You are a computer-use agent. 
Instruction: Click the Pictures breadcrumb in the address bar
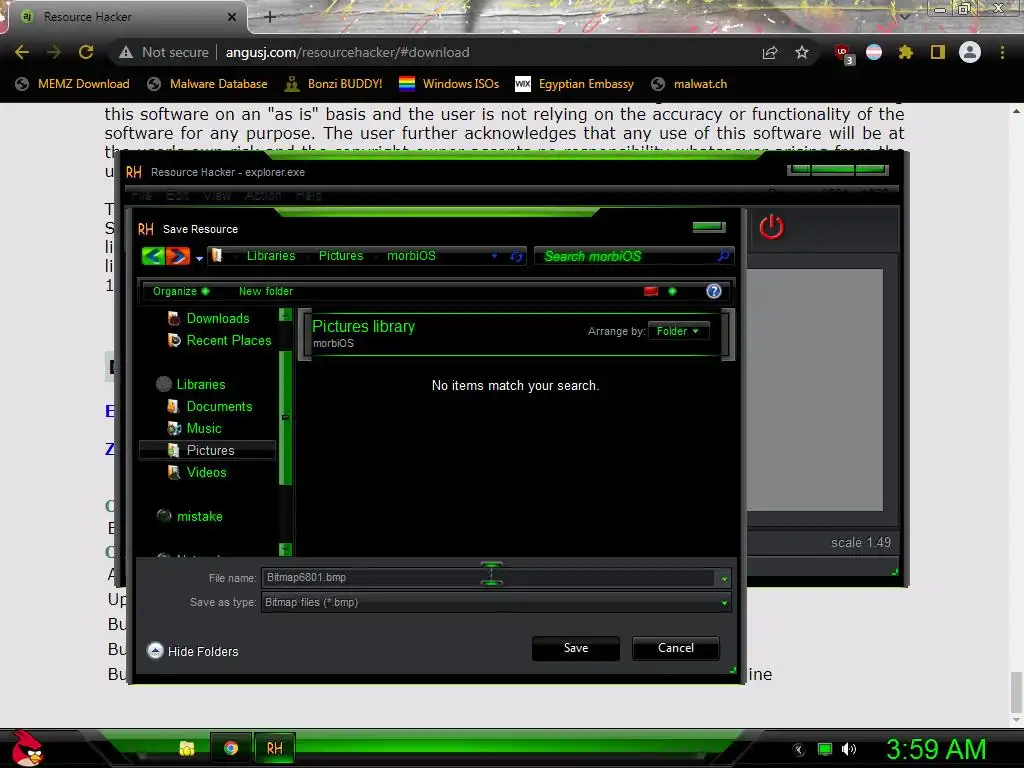pyautogui.click(x=341, y=256)
